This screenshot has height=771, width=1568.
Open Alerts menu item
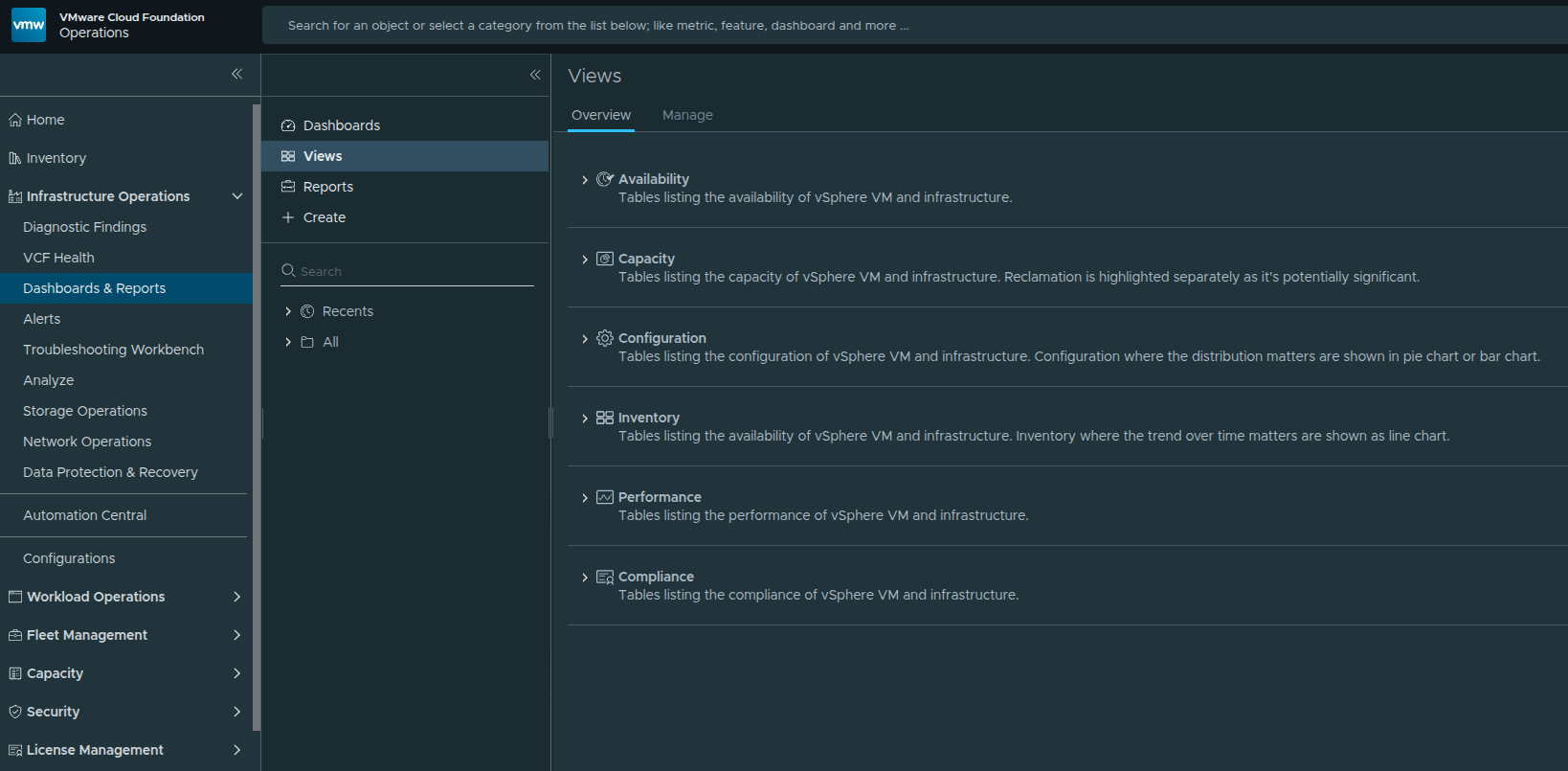124,319
